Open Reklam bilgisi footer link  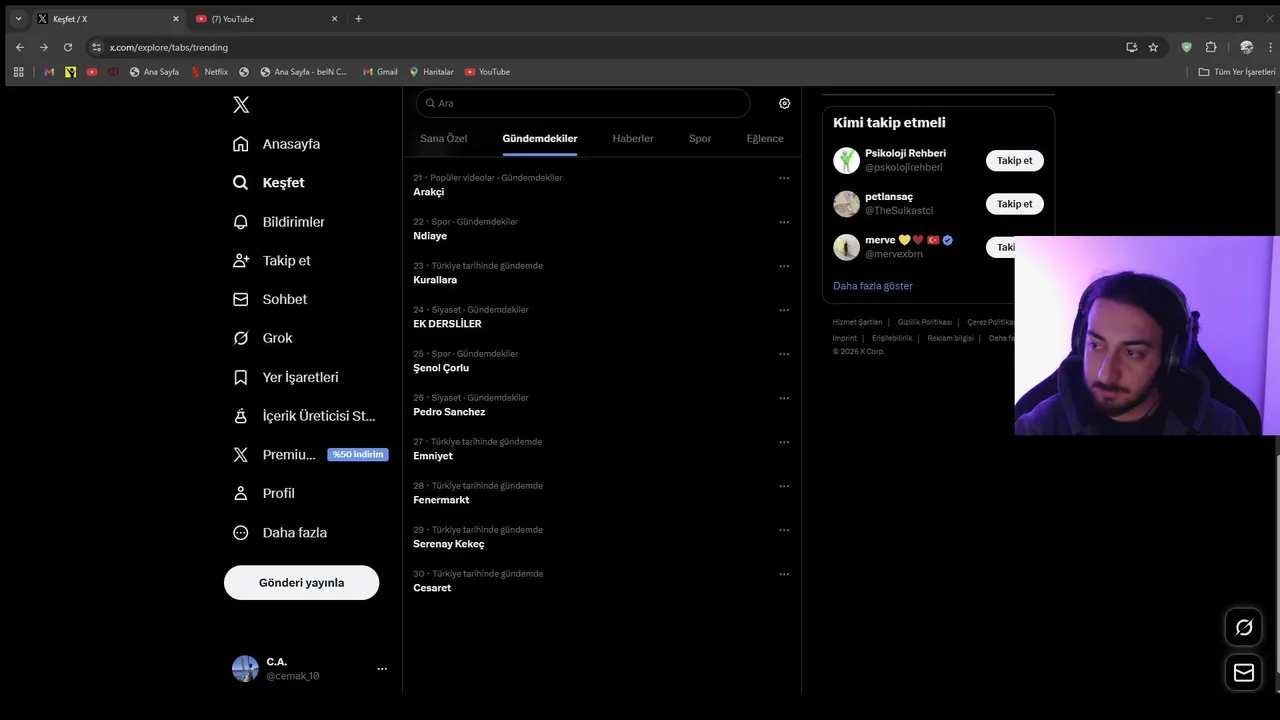[950, 338]
